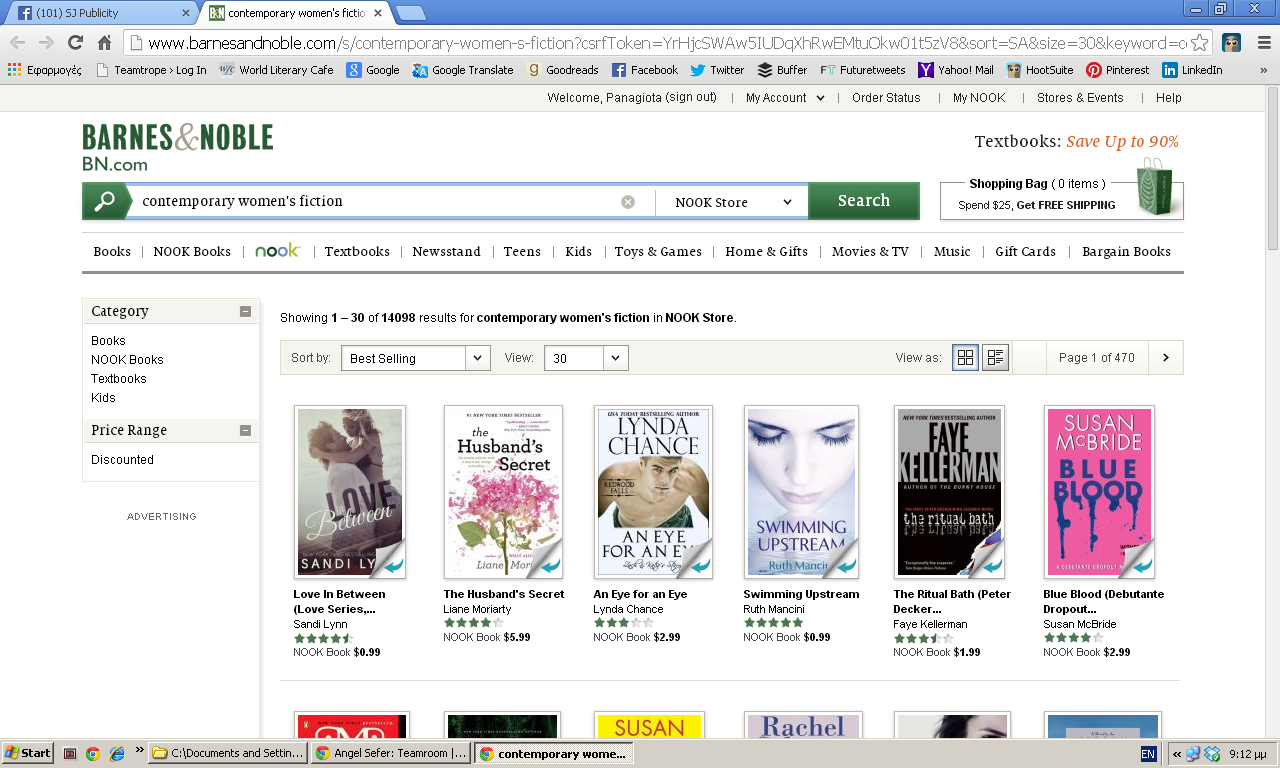
Task: Open Teamtrope Log In bookmark
Action: click(152, 70)
